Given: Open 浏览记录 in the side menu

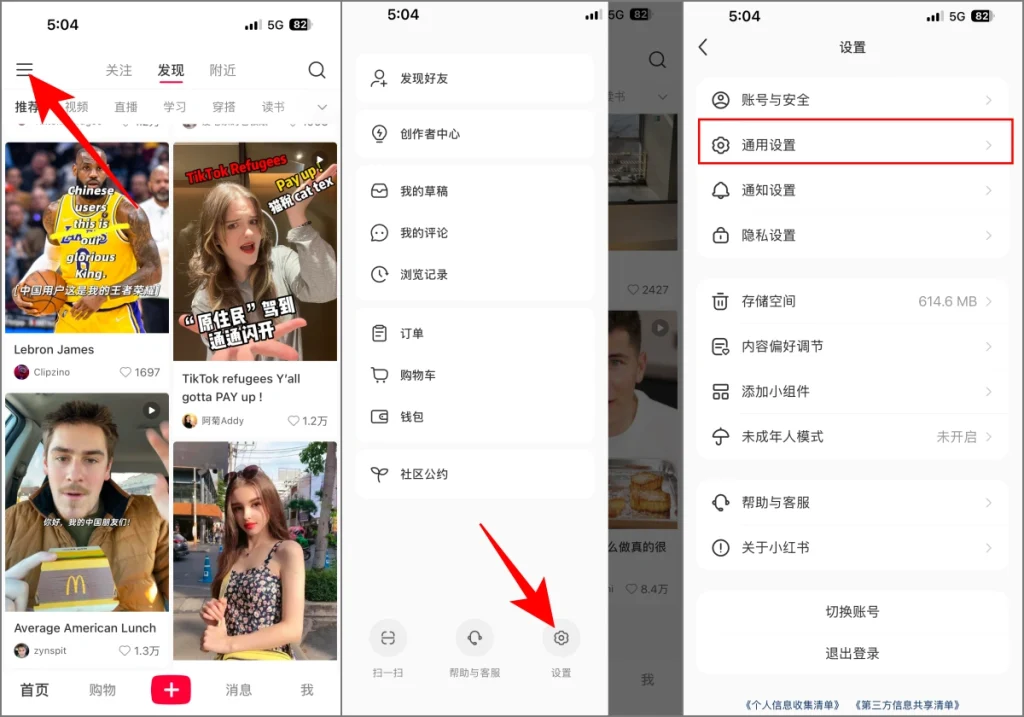Looking at the screenshot, I should click(475, 275).
